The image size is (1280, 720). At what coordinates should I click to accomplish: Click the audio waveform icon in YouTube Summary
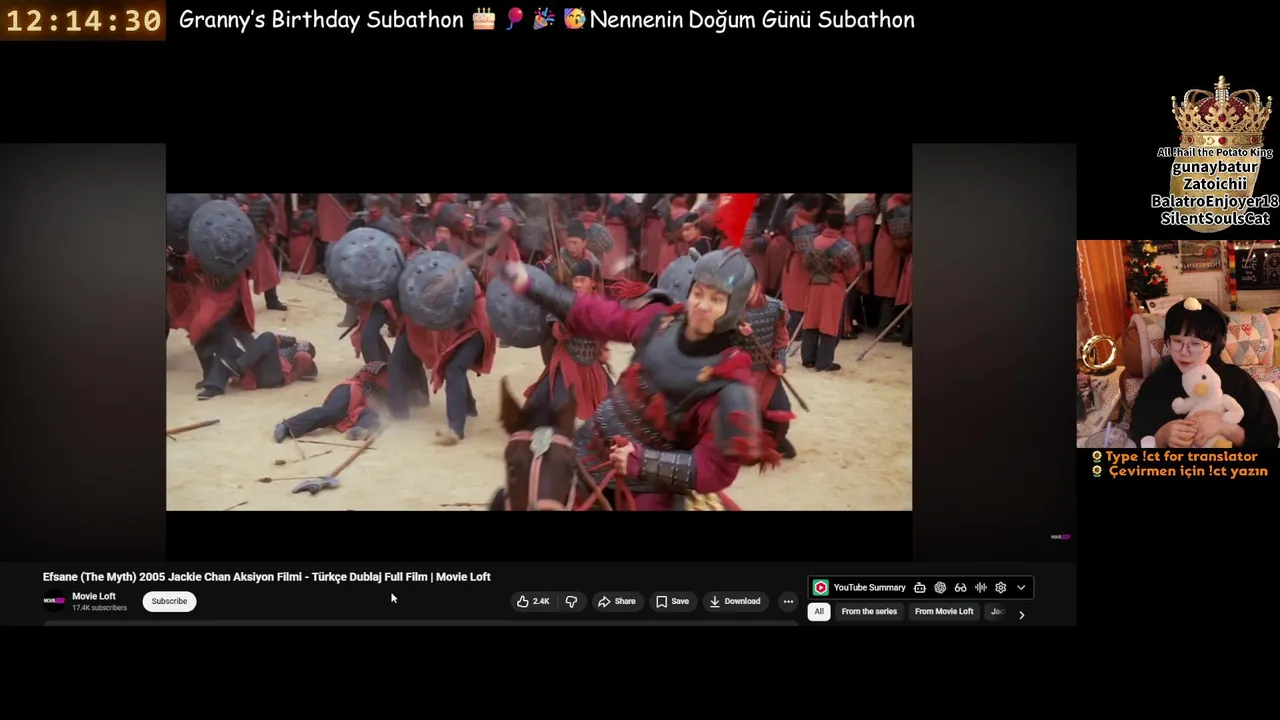pos(981,588)
